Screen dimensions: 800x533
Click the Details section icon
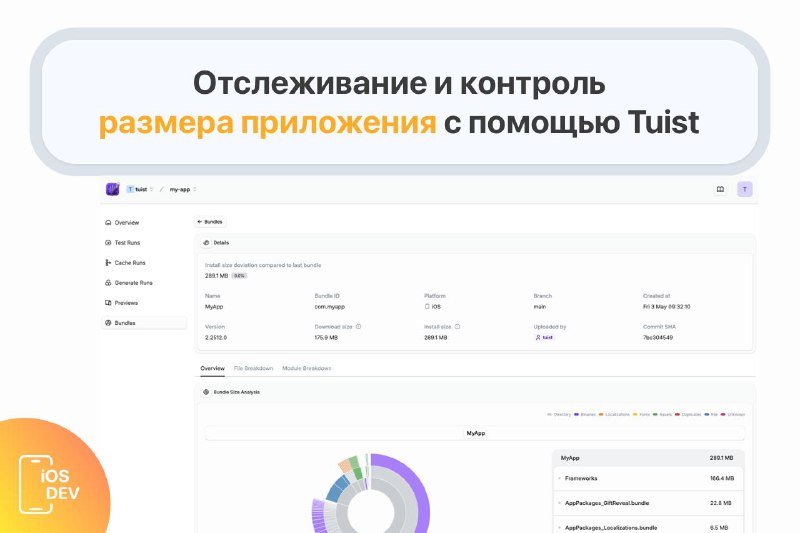[x=206, y=243]
